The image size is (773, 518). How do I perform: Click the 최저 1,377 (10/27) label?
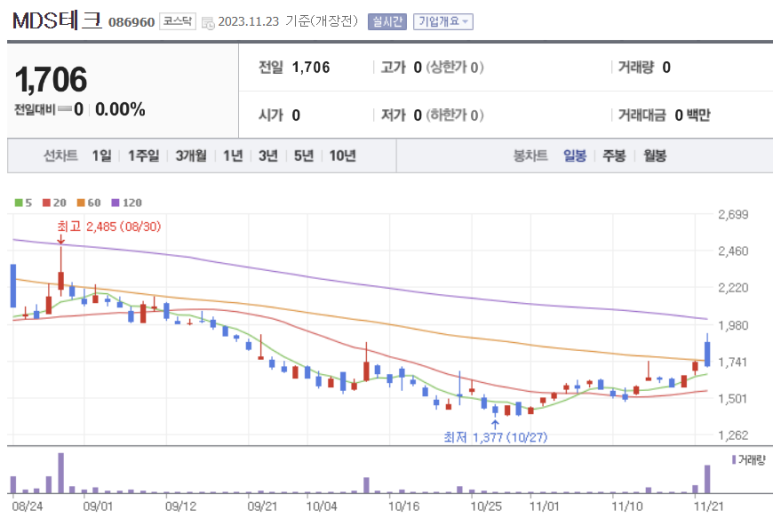(x=495, y=437)
